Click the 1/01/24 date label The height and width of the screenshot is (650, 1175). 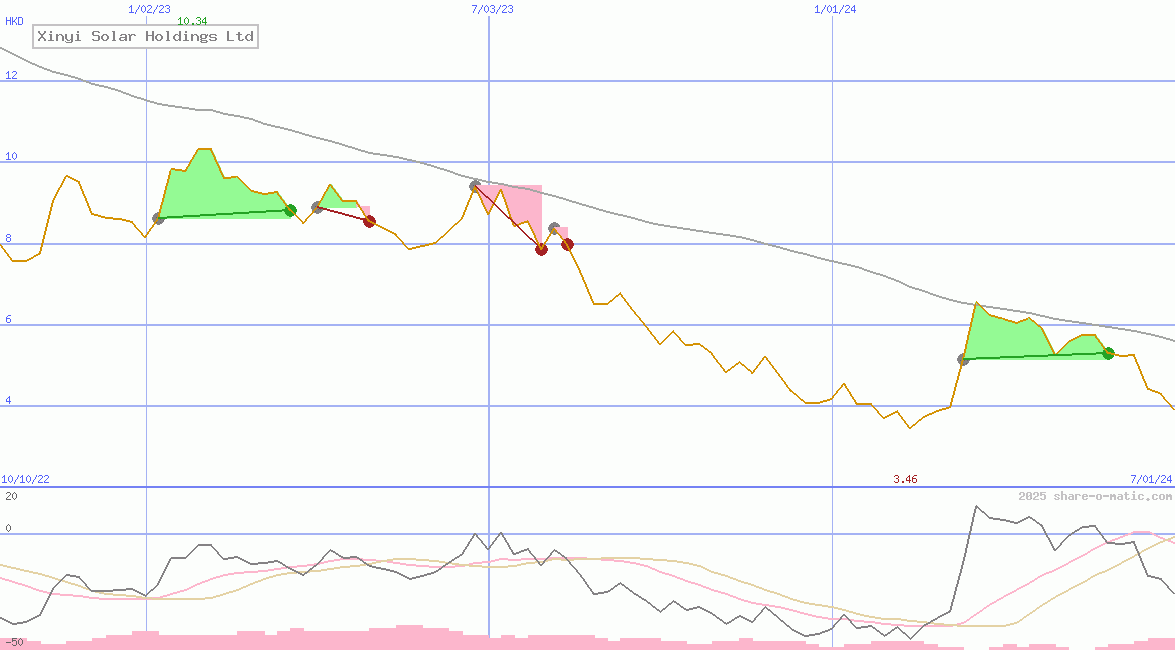(835, 9)
